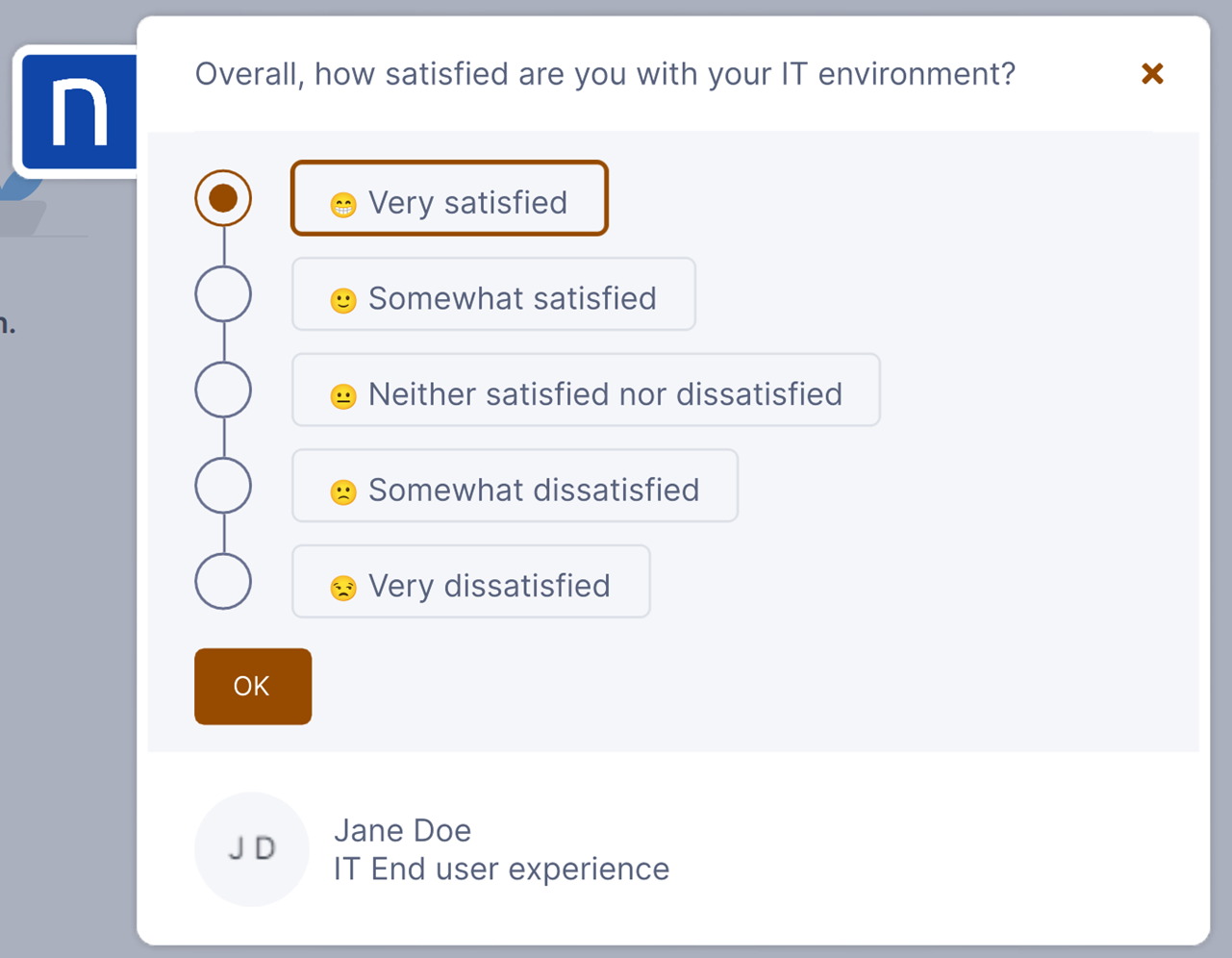Click the Somewhat satisfied answer label
The height and width of the screenshot is (958, 1232).
click(512, 298)
